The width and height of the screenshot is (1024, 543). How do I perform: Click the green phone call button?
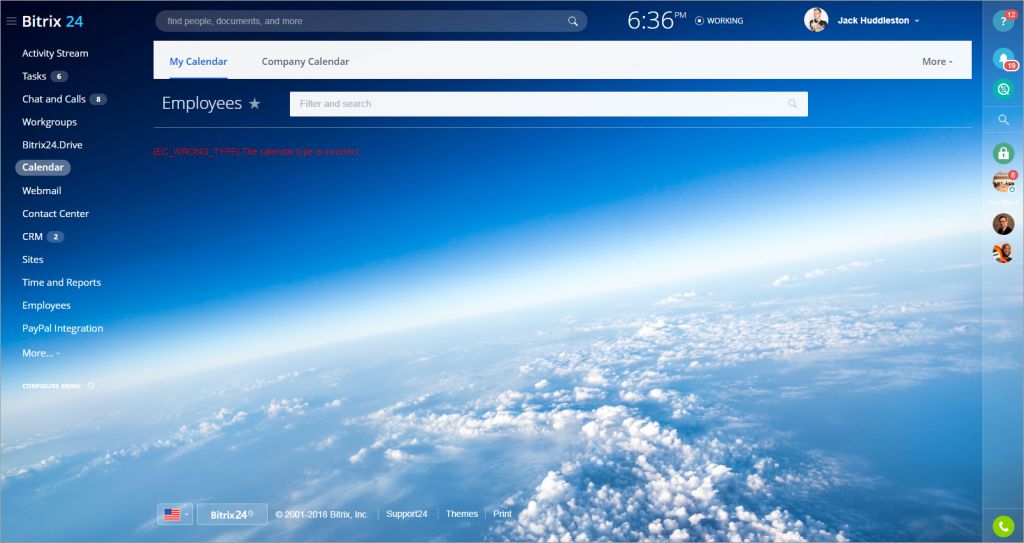tap(1003, 526)
